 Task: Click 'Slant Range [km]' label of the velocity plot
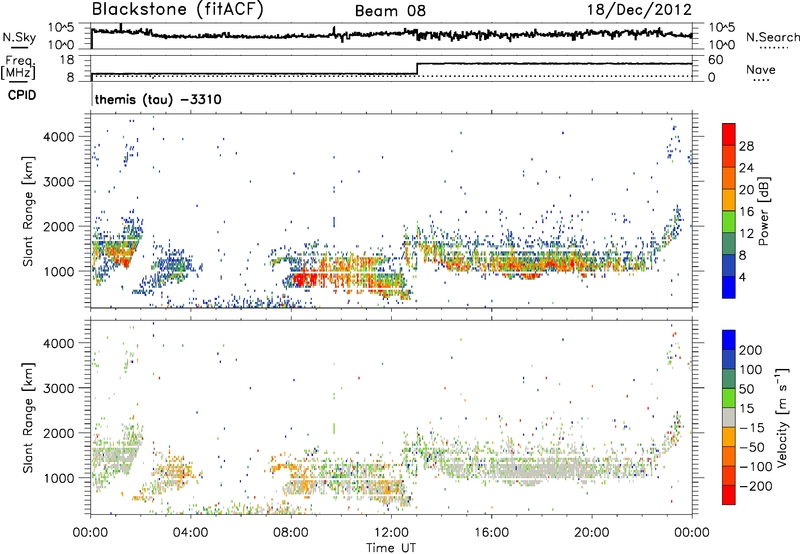click(x=28, y=418)
